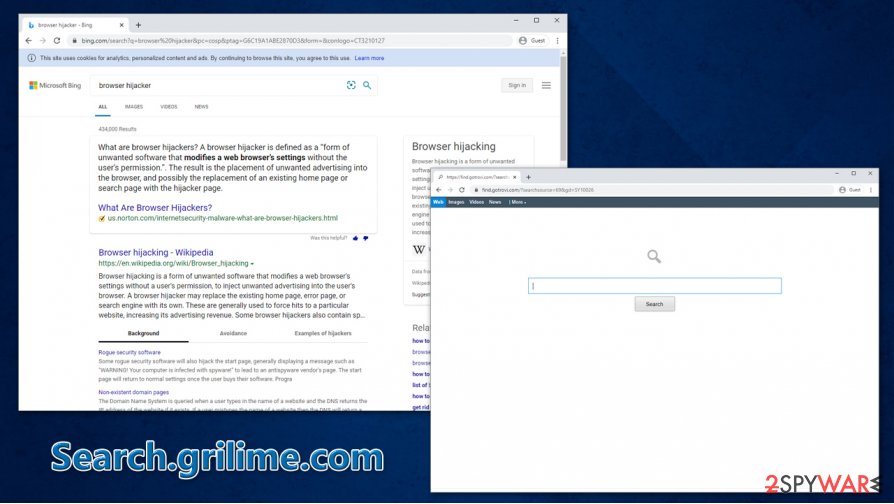Select News tab in gotrovi toolbar

coord(495,202)
